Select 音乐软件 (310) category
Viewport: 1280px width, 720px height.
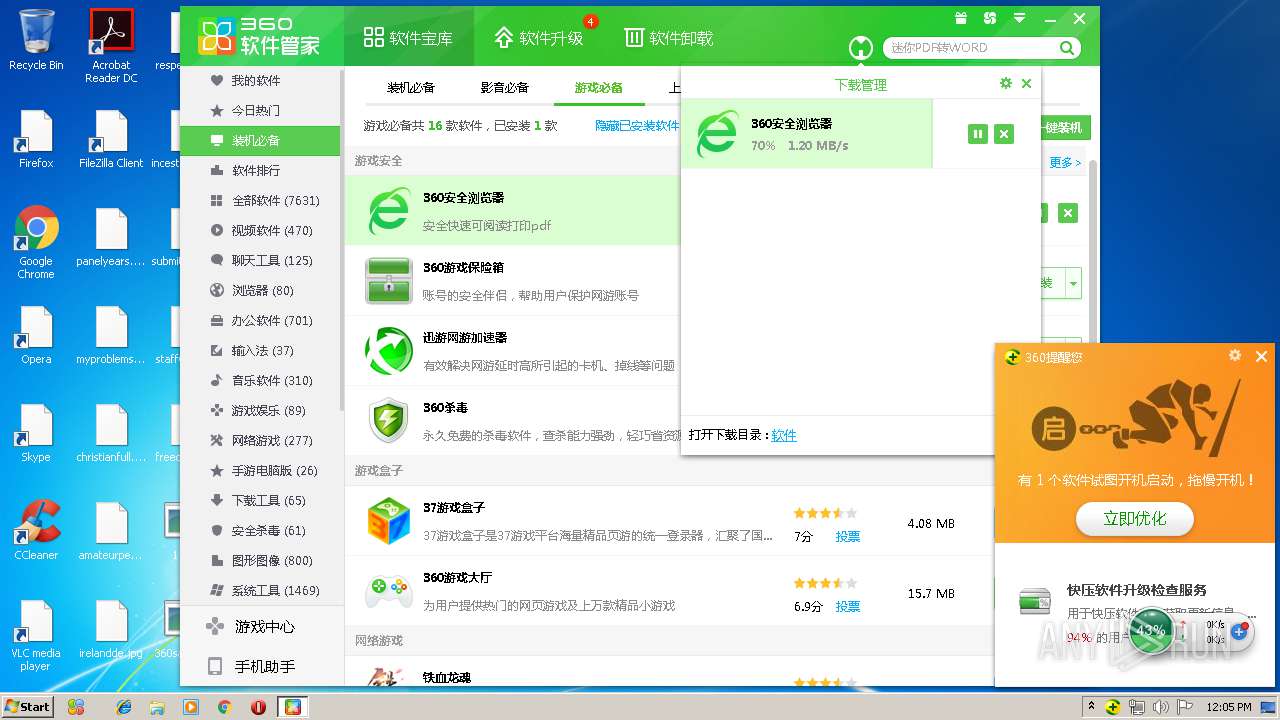(260, 380)
